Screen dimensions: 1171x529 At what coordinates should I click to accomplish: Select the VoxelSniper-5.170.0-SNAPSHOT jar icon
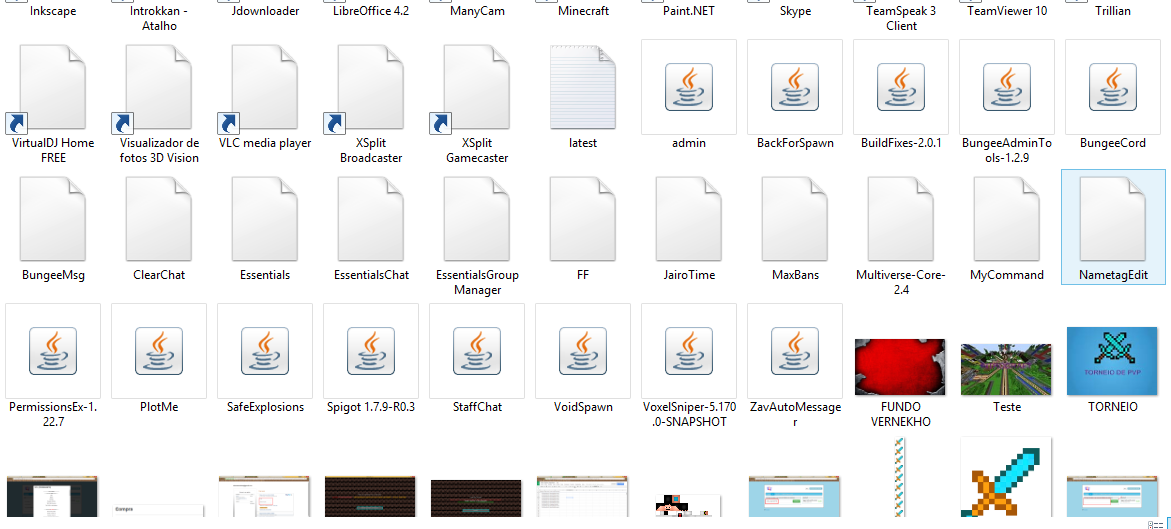tap(689, 351)
